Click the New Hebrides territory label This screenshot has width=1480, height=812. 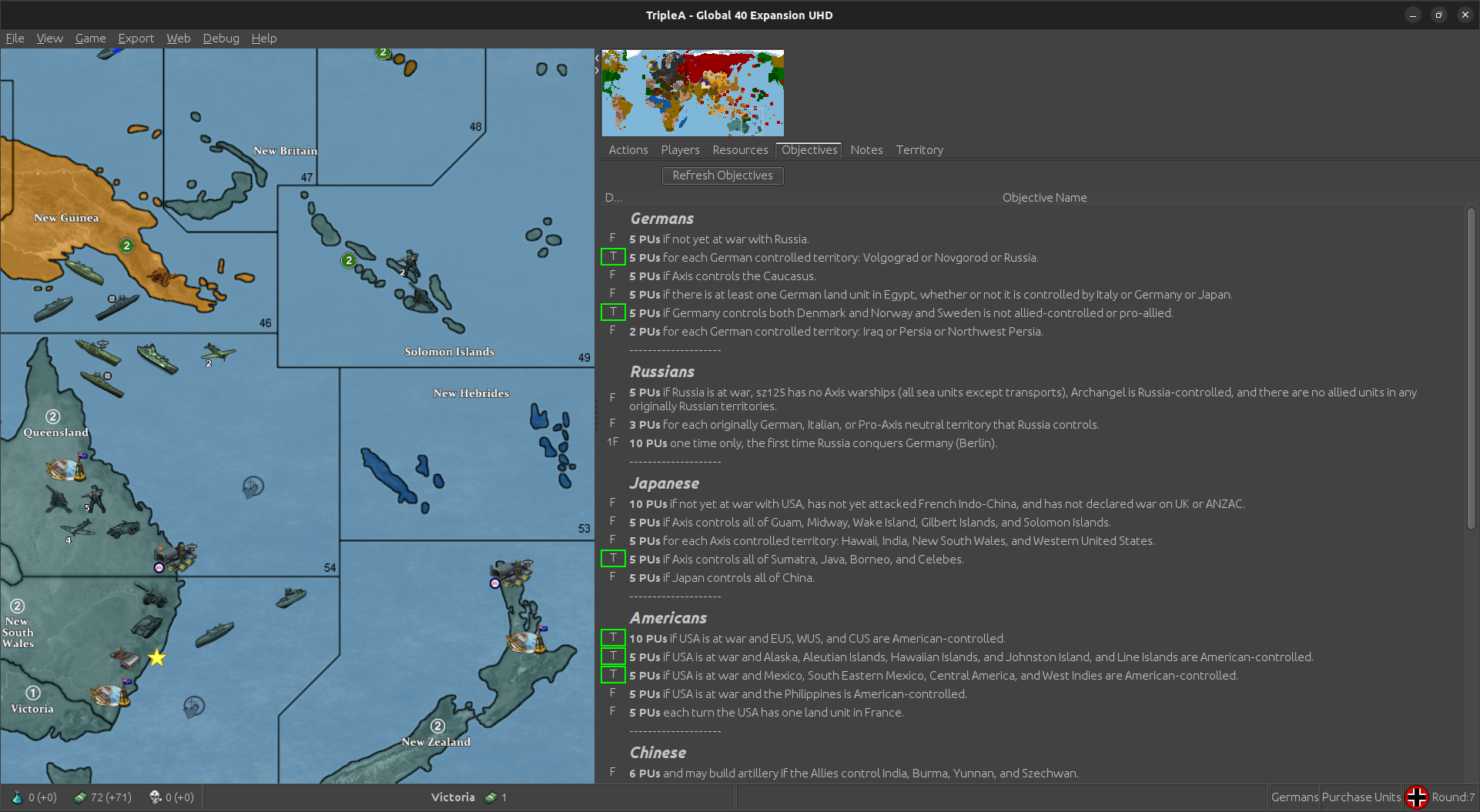(x=471, y=393)
